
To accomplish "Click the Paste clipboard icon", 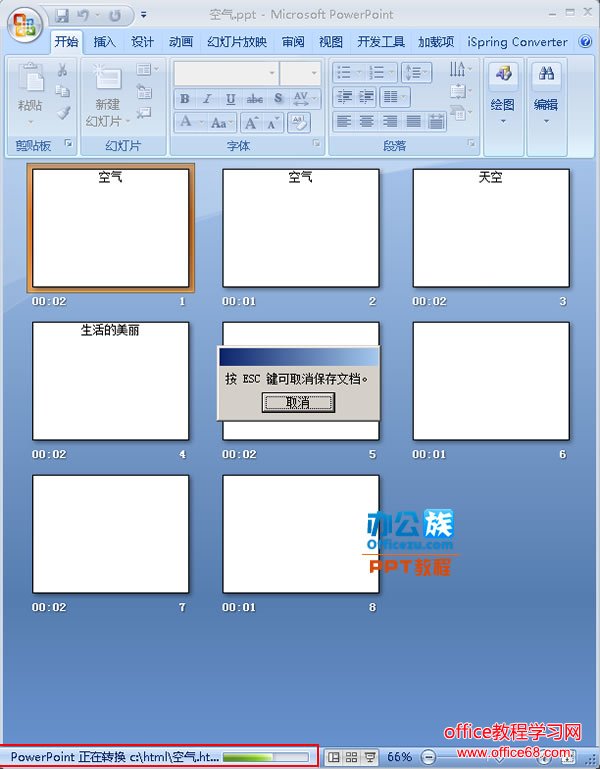I will 30,79.
